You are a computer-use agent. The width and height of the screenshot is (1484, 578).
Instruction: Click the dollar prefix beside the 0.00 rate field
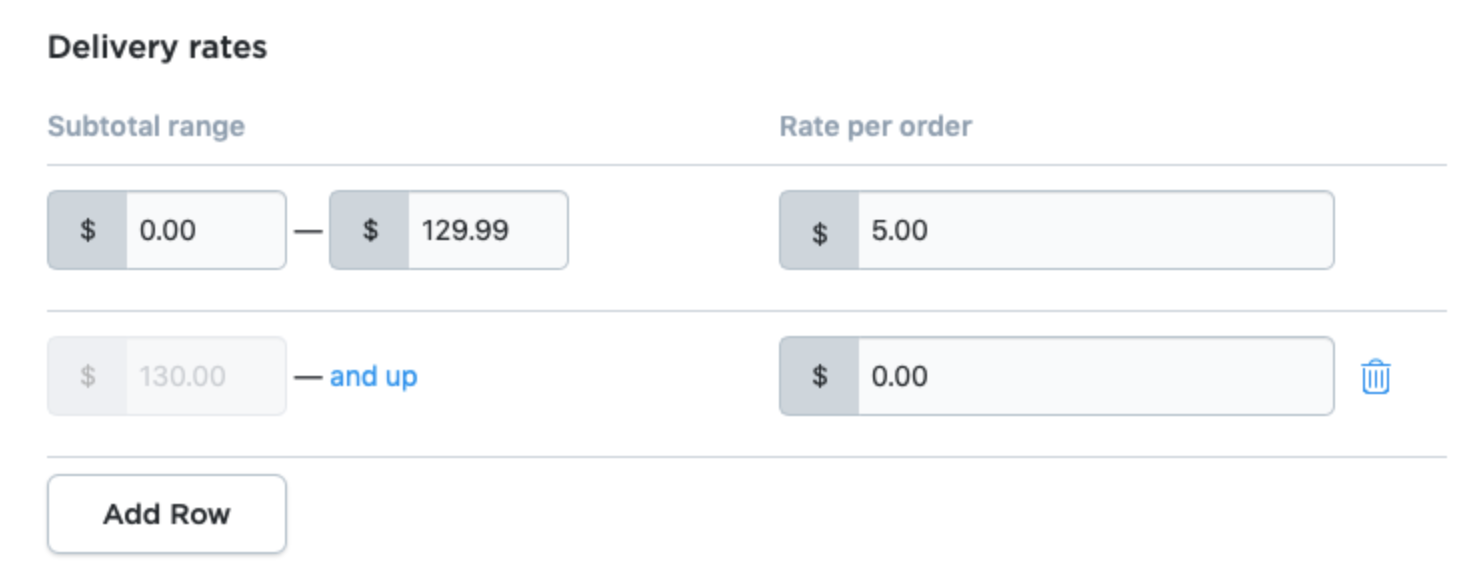(x=820, y=377)
